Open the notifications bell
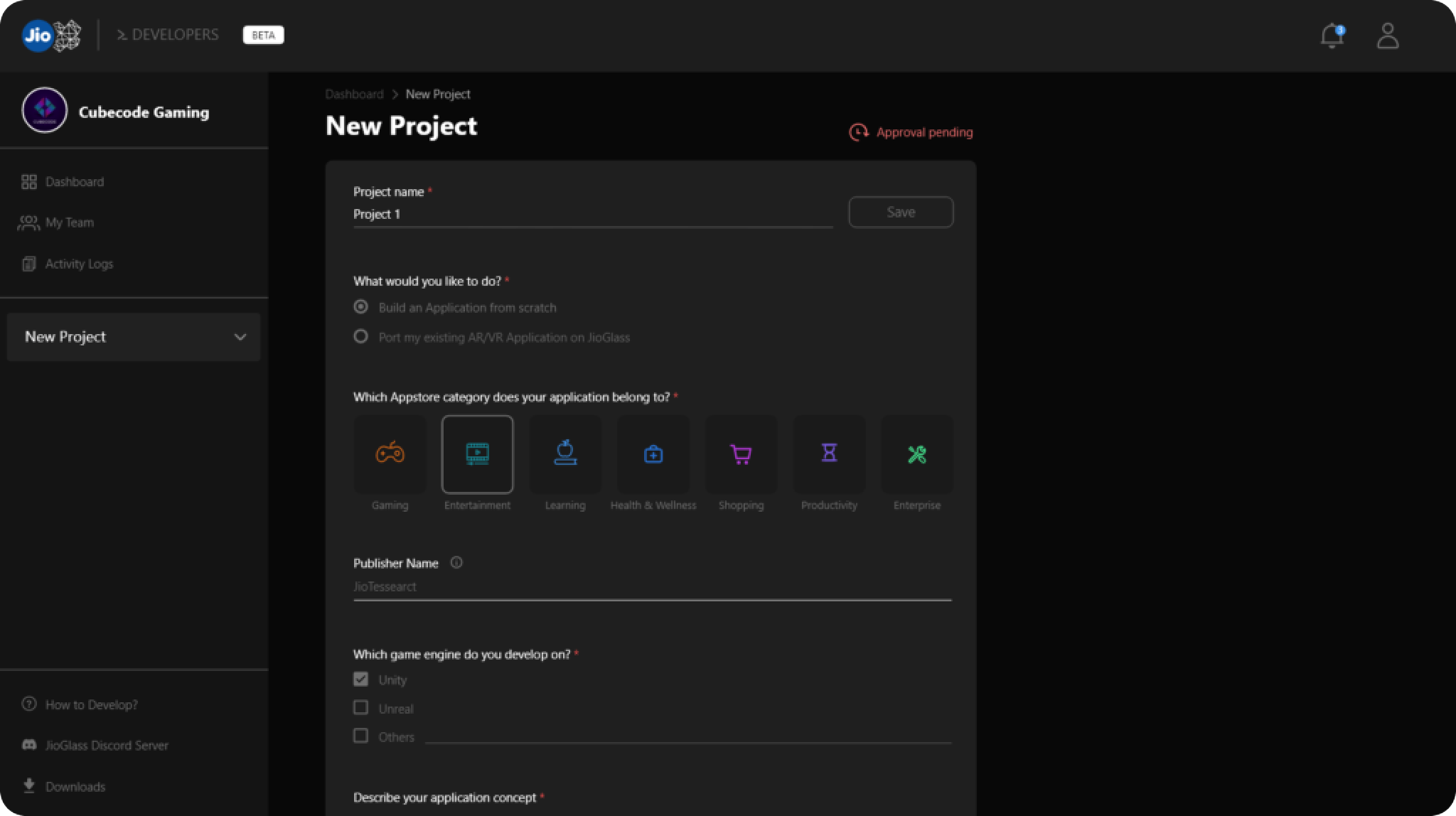The width and height of the screenshot is (1456, 816). [1332, 36]
